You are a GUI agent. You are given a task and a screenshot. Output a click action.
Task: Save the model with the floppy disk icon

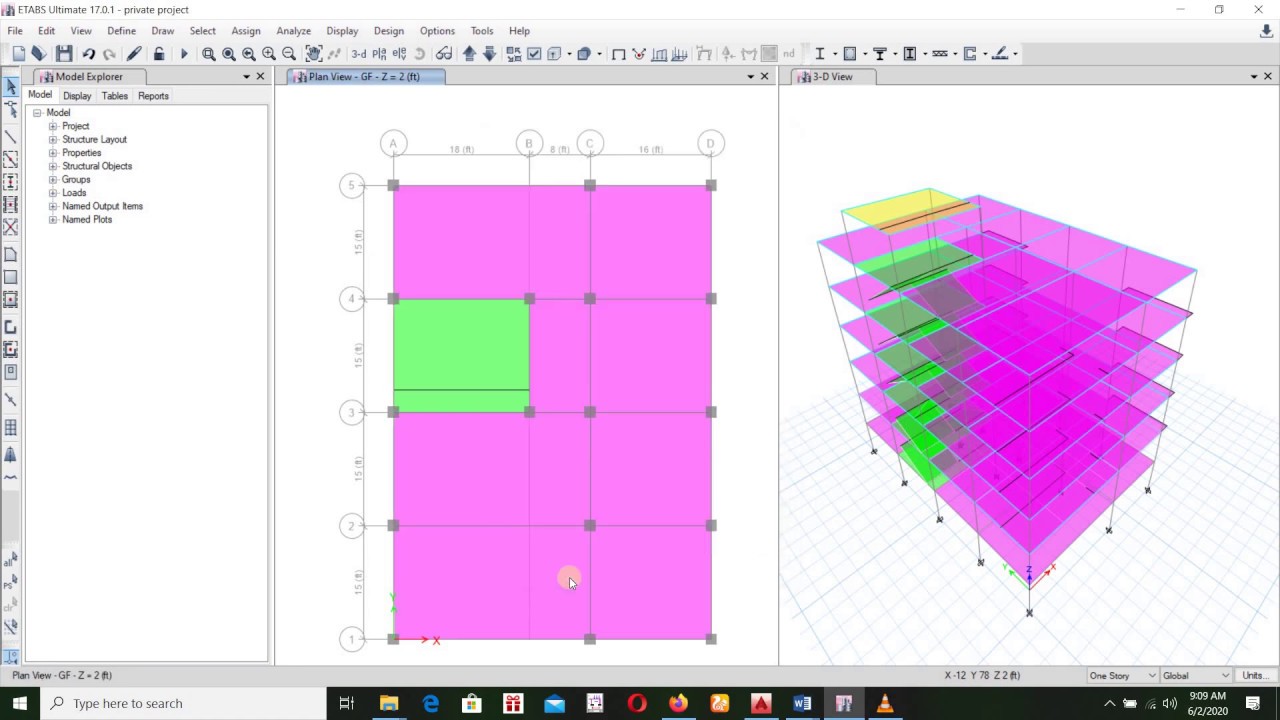[64, 54]
